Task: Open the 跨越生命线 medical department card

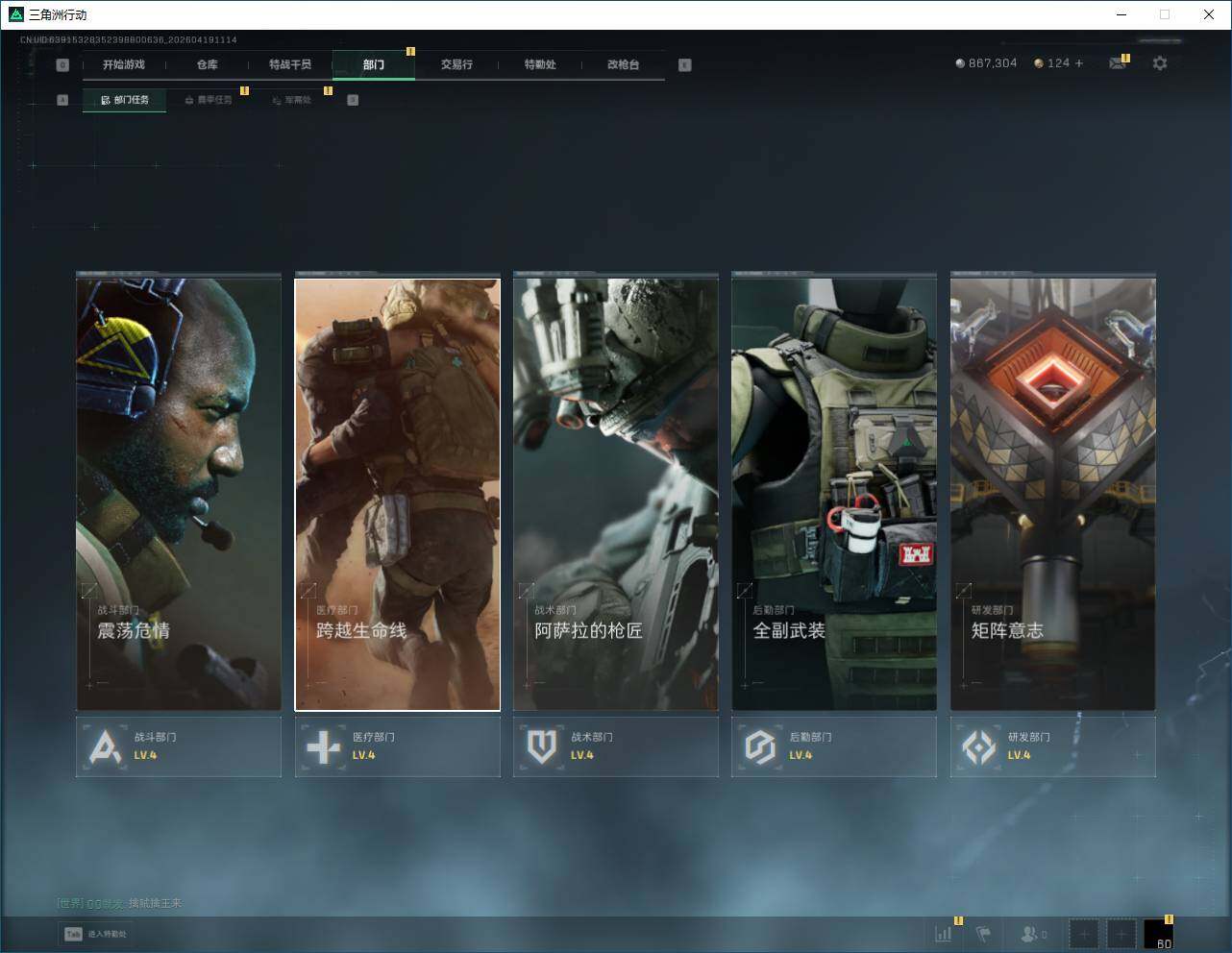Action: tap(398, 495)
